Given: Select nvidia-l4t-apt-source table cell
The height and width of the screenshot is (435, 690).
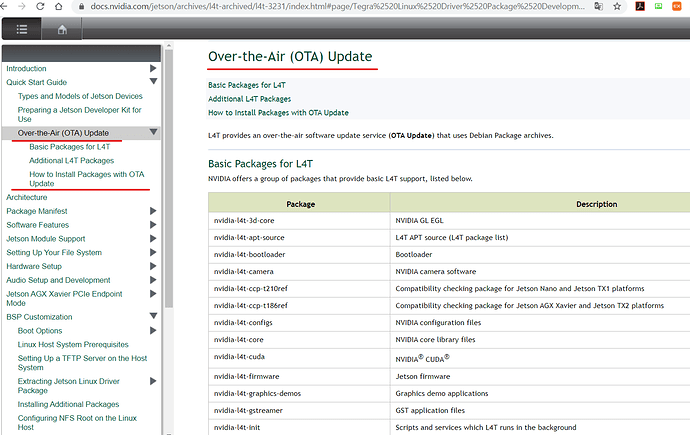Looking at the screenshot, I should click(x=299, y=238).
